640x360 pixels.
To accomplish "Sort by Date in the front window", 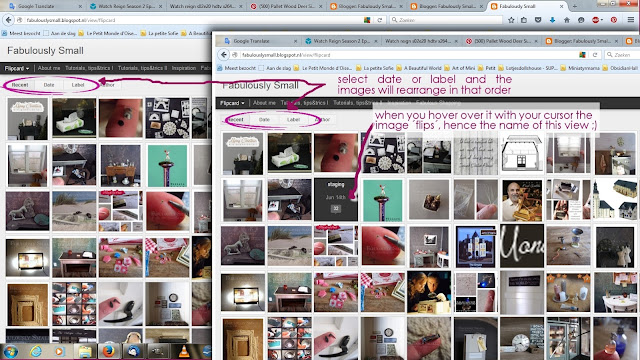I will (264, 120).
